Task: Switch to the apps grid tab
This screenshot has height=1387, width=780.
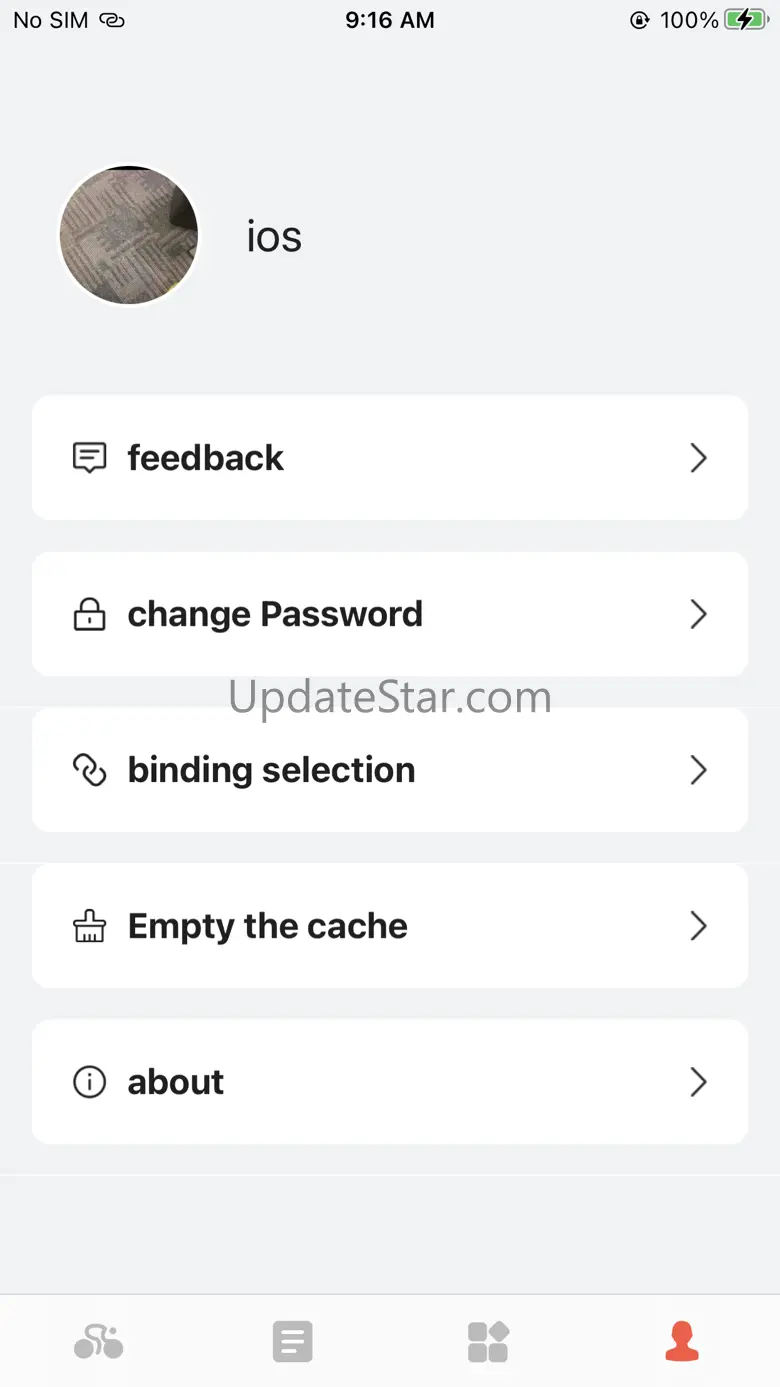Action: [x=488, y=1341]
